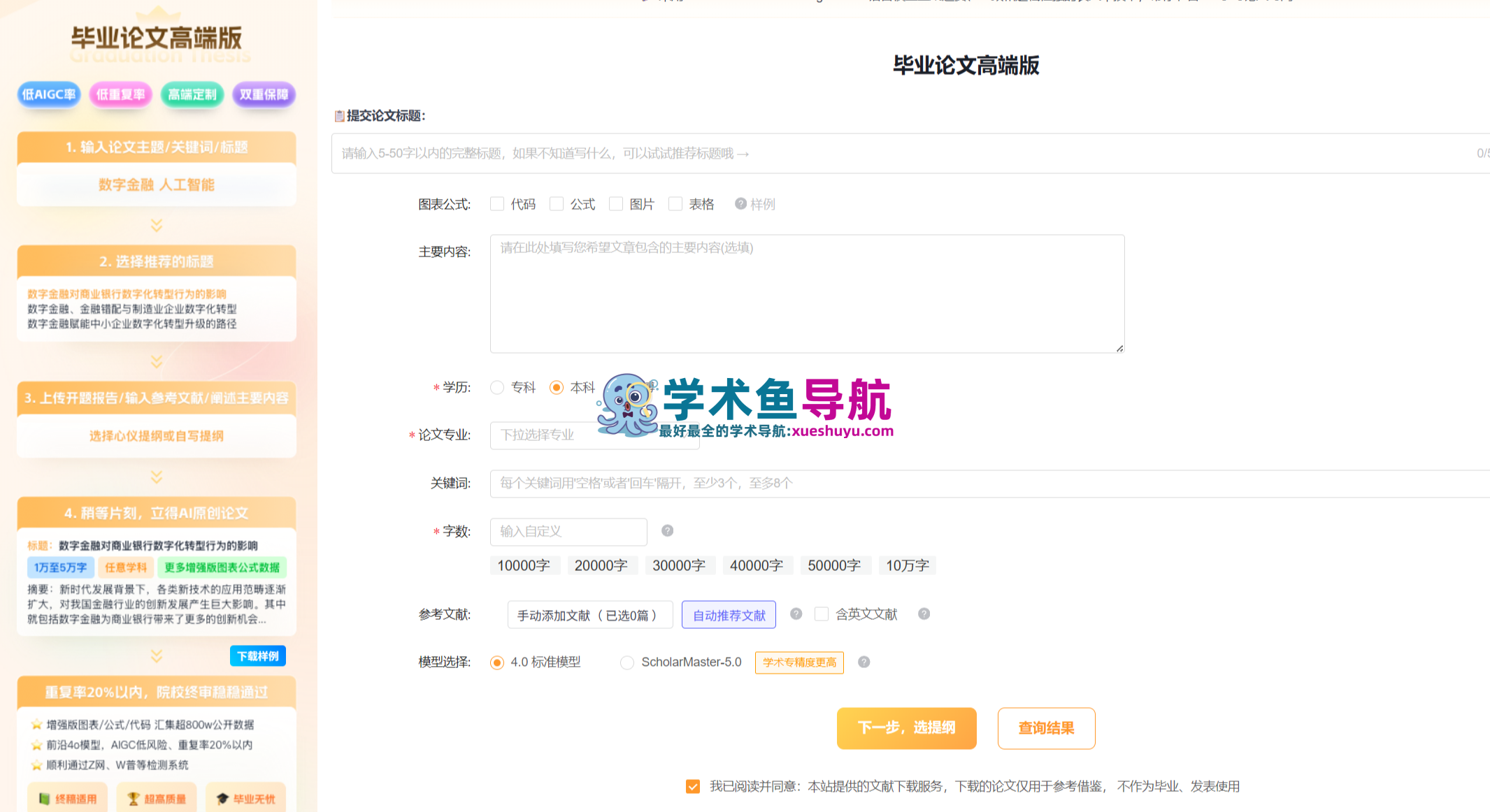点击「含英文文献」后的问号图标
The height and width of the screenshot is (812, 1490).
(923, 614)
